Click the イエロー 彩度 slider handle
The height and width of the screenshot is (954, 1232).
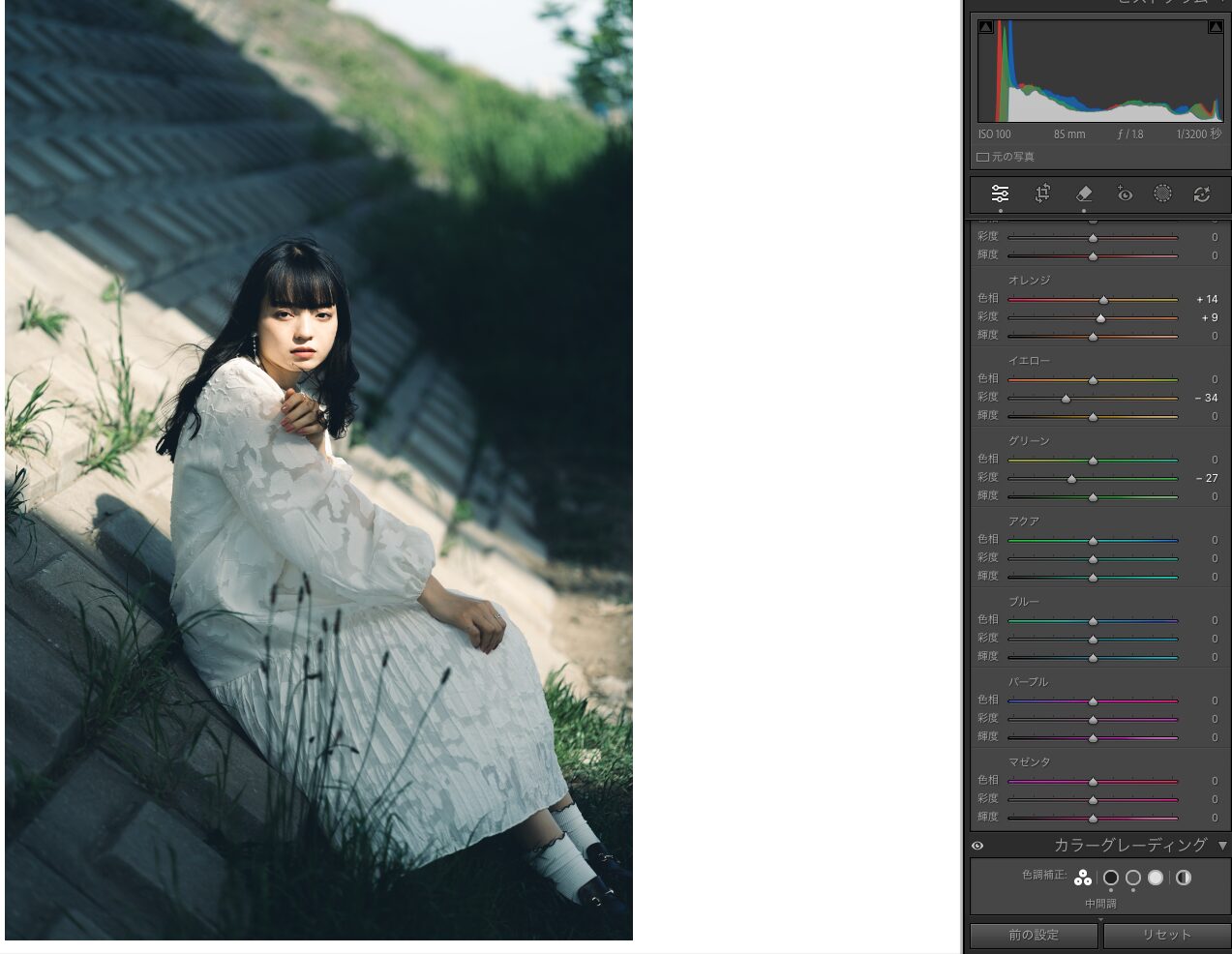pyautogui.click(x=1067, y=399)
